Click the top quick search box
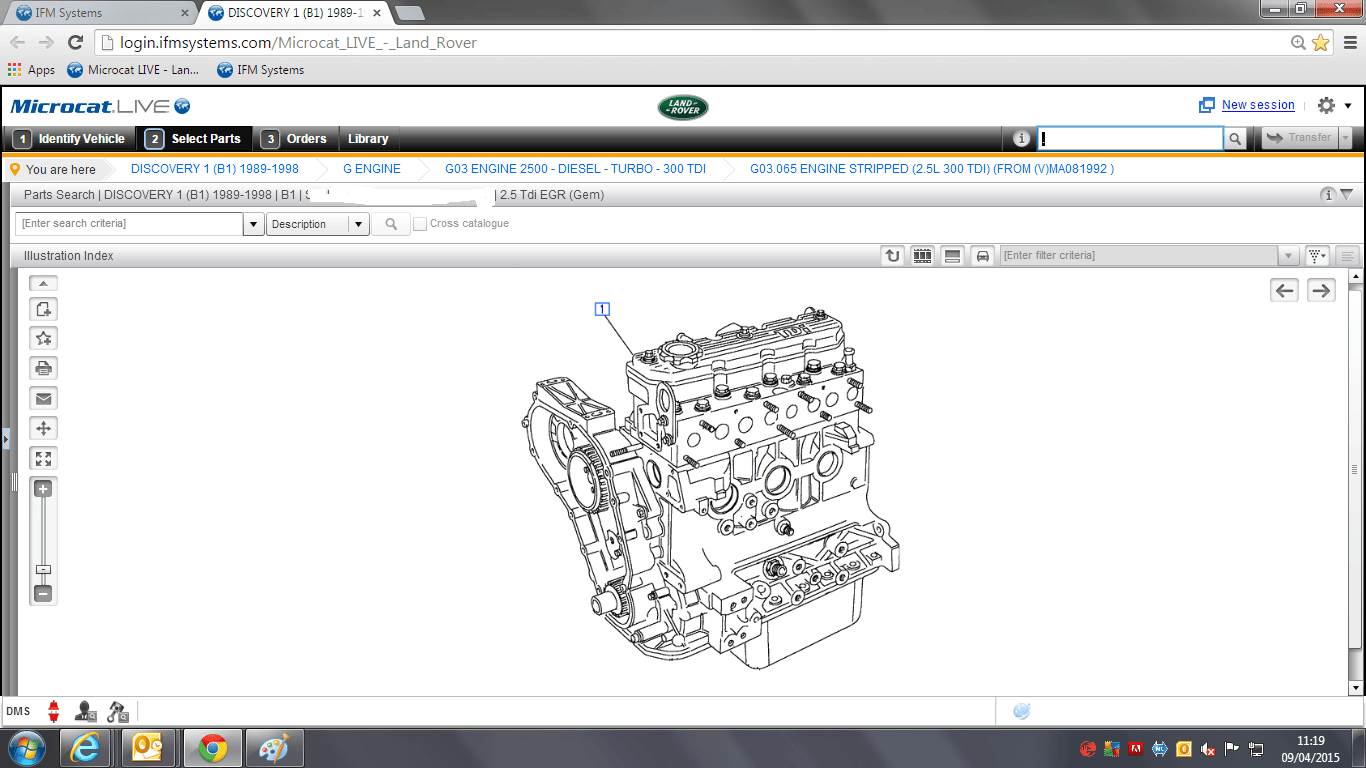Viewport: 1366px width, 768px height. tap(1130, 139)
